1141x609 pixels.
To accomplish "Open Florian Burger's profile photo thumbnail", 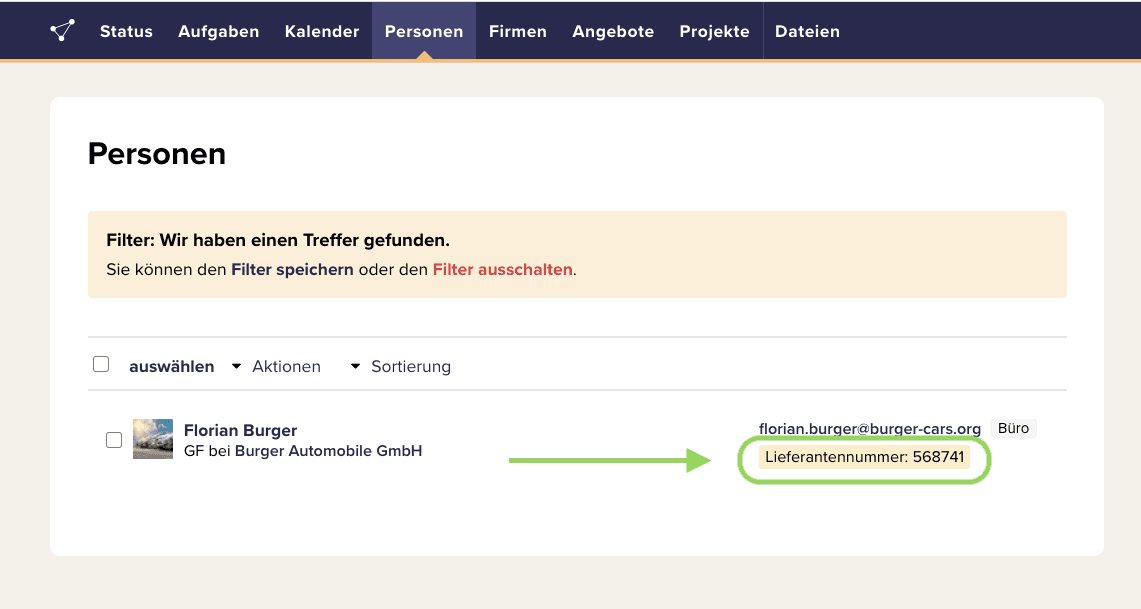I will click(x=153, y=439).
